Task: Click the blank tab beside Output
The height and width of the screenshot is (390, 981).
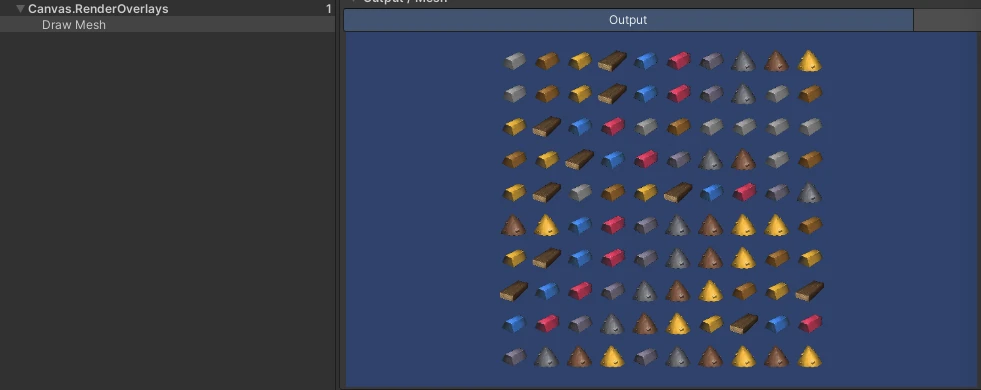Action: click(x=947, y=20)
